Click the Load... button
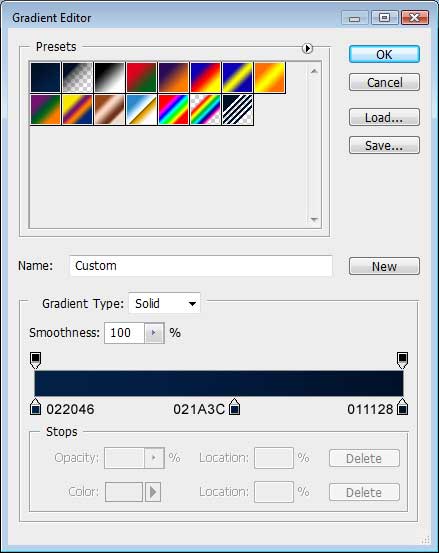 (x=384, y=117)
